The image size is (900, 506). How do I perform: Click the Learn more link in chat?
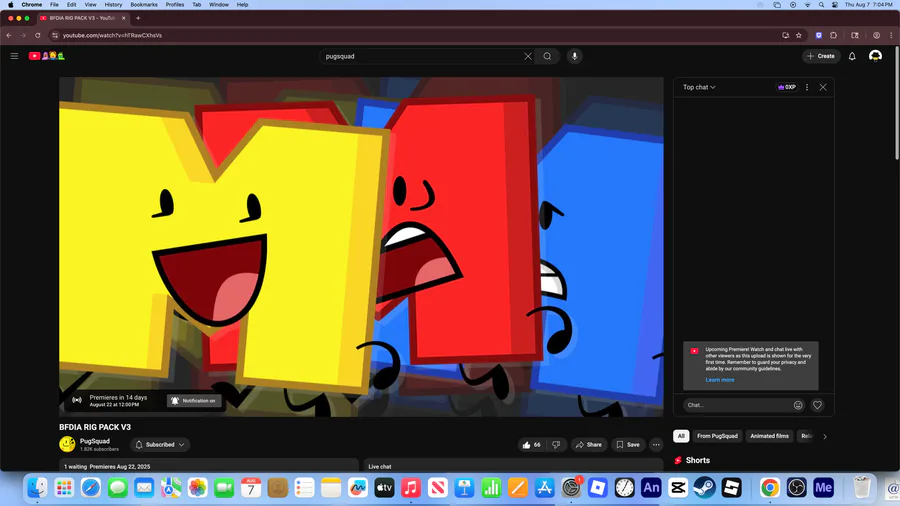point(720,380)
